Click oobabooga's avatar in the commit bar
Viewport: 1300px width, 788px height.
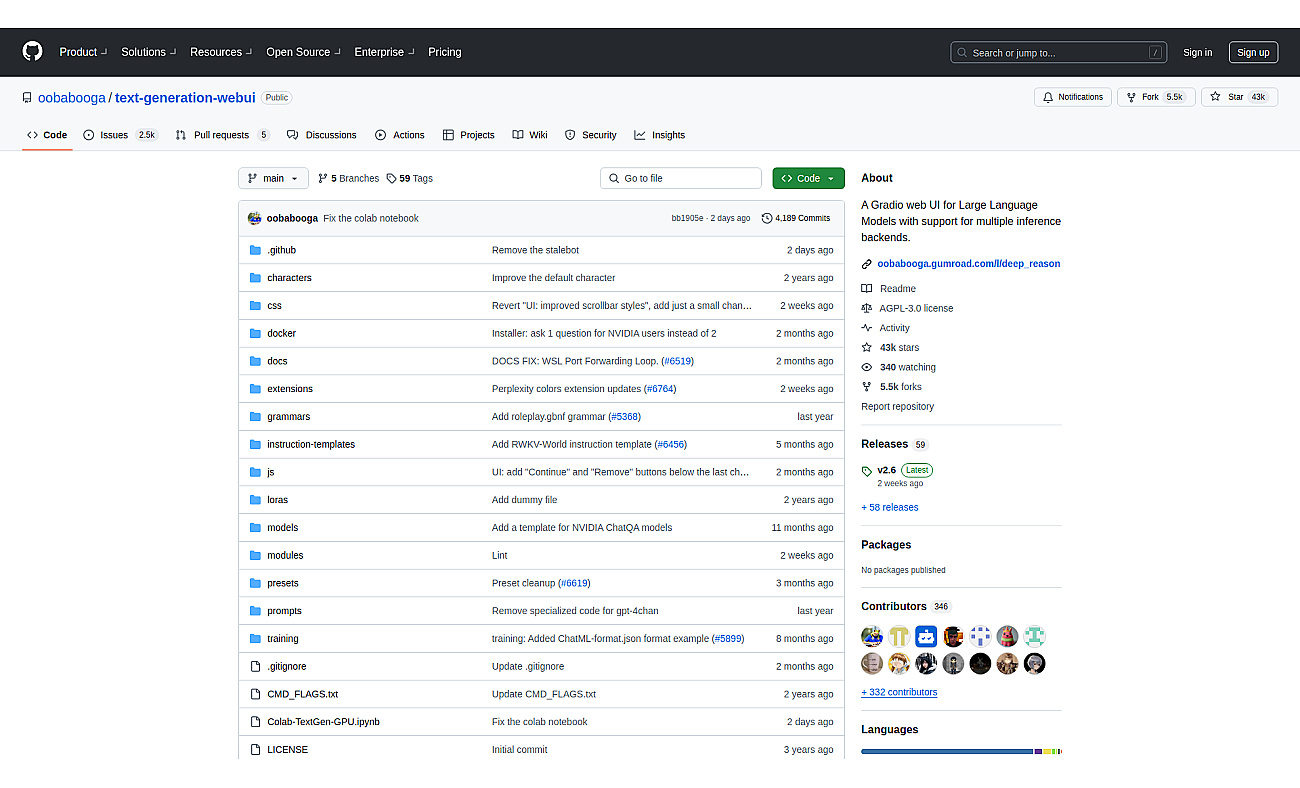tap(255, 218)
